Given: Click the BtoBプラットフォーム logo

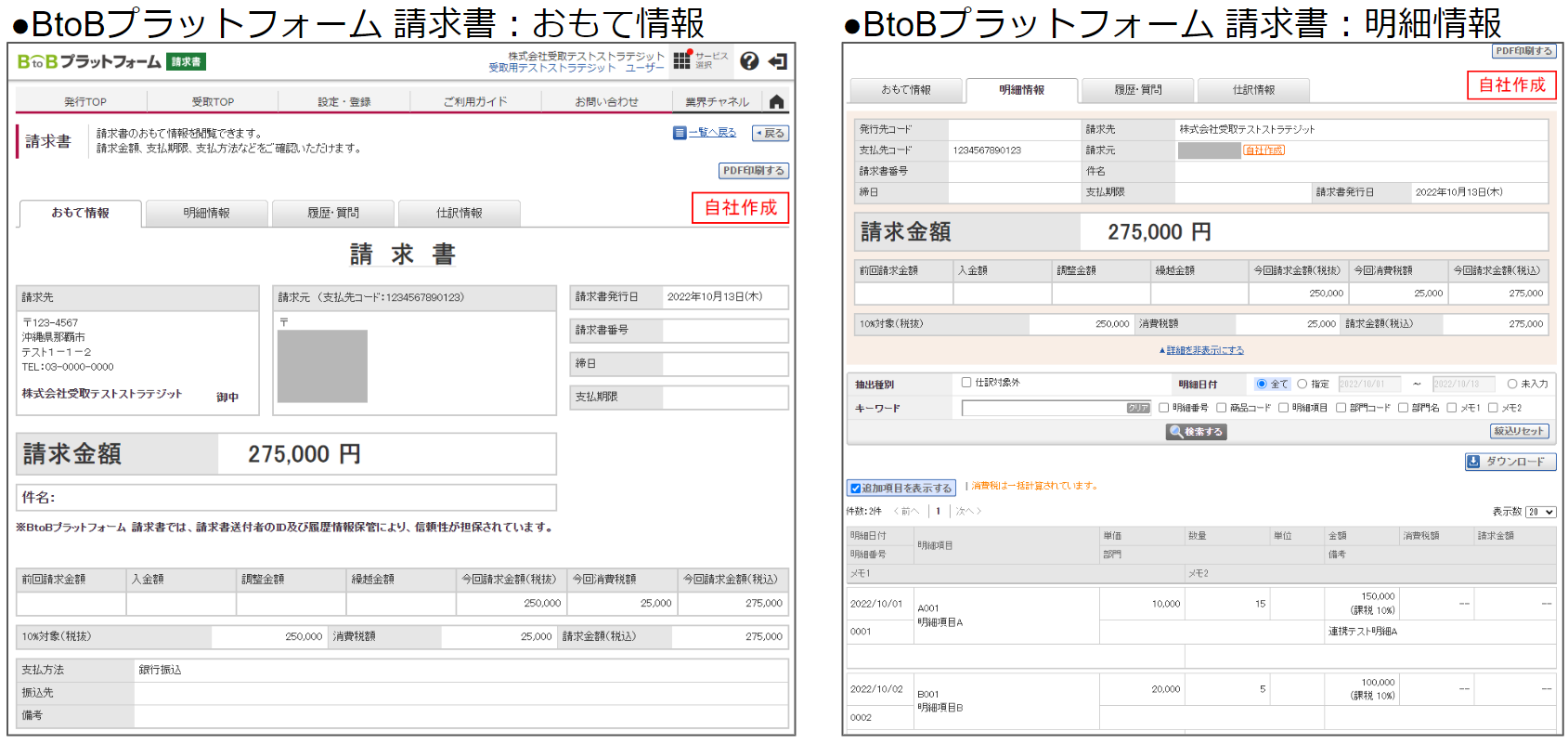Looking at the screenshot, I should pos(89,62).
